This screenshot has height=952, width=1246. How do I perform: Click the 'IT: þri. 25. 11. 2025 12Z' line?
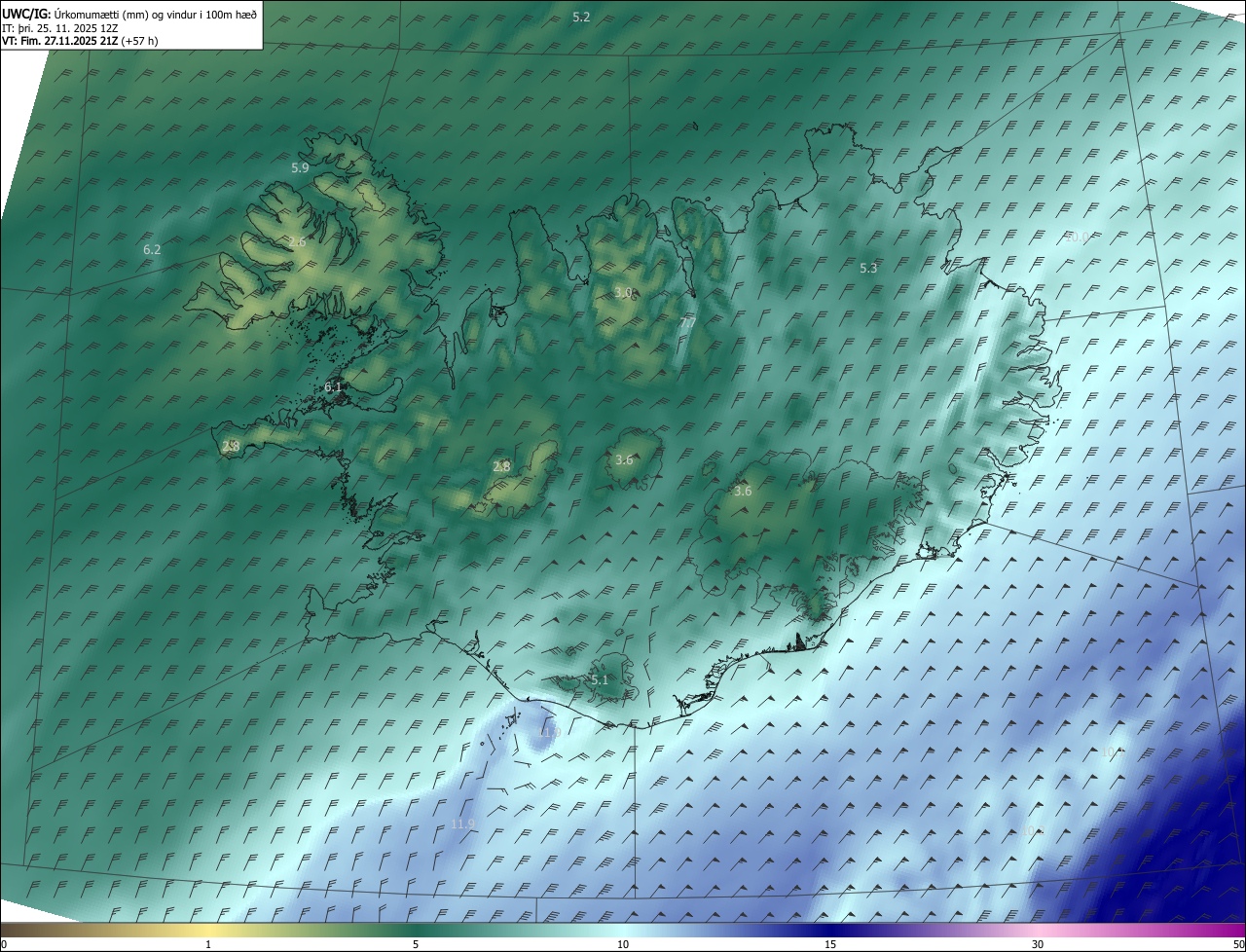tap(61, 28)
